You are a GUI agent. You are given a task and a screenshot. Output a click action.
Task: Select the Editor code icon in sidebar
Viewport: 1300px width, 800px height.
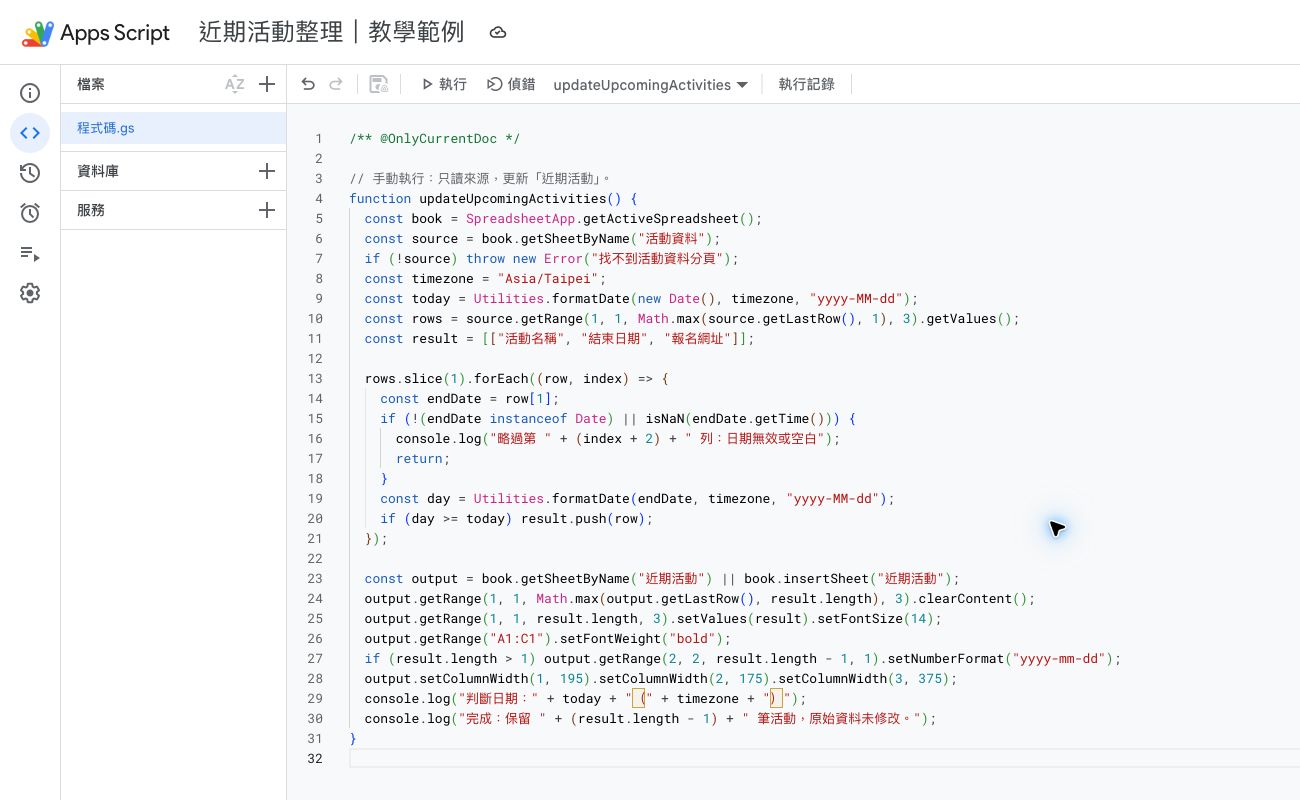[x=30, y=133]
